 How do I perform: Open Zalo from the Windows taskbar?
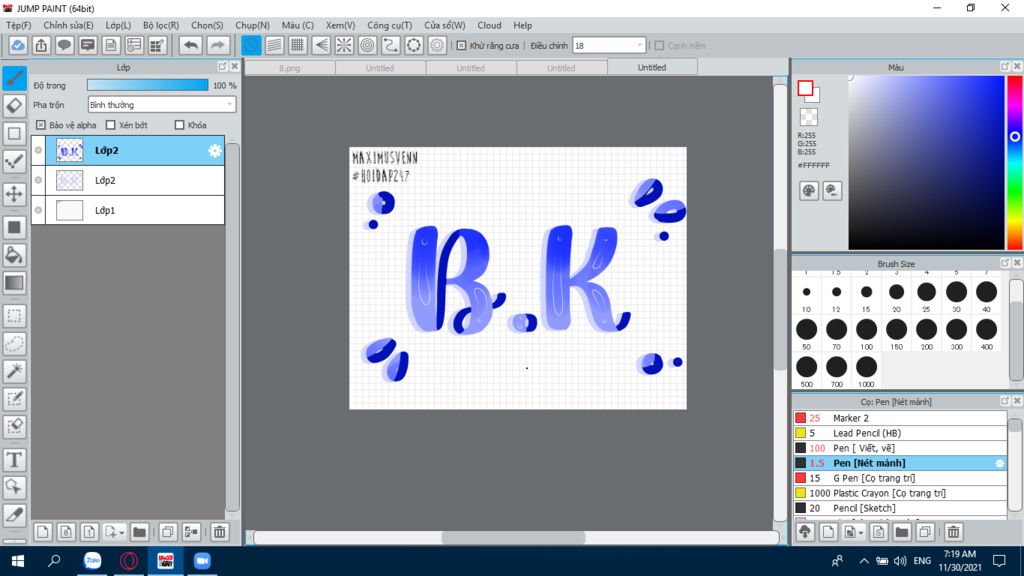tap(93, 560)
